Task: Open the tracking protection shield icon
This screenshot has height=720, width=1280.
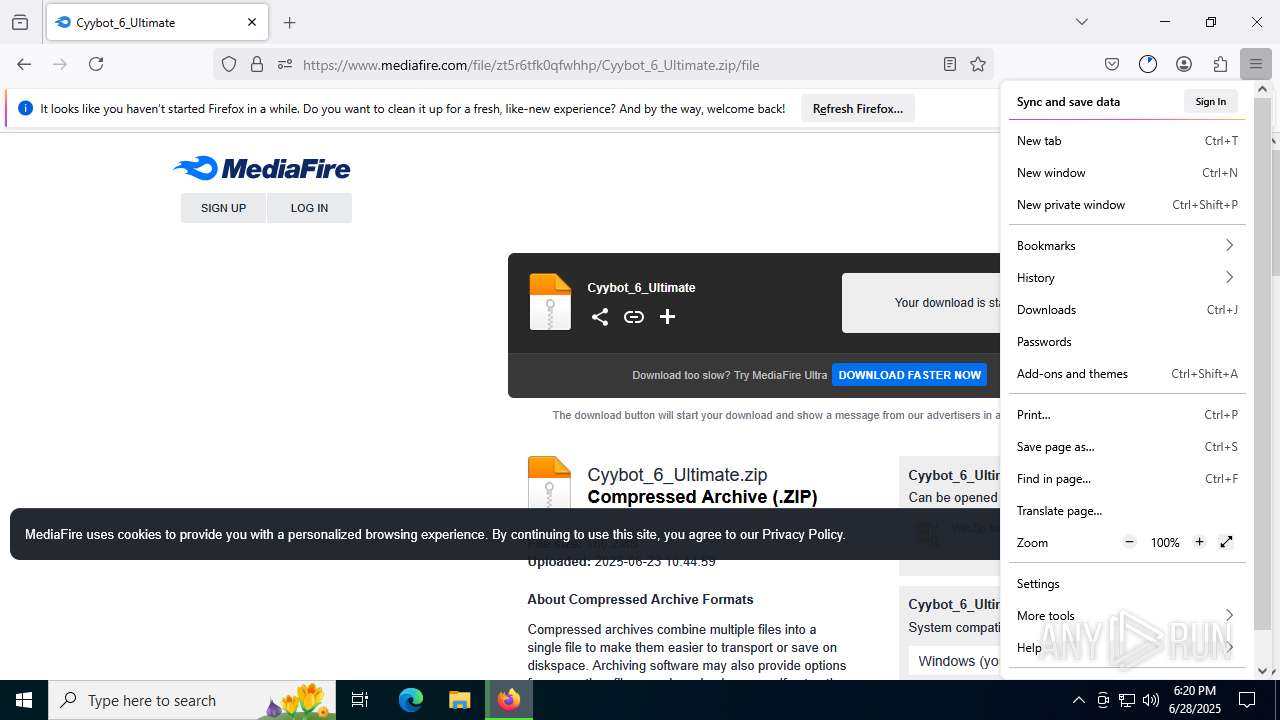Action: [x=229, y=64]
